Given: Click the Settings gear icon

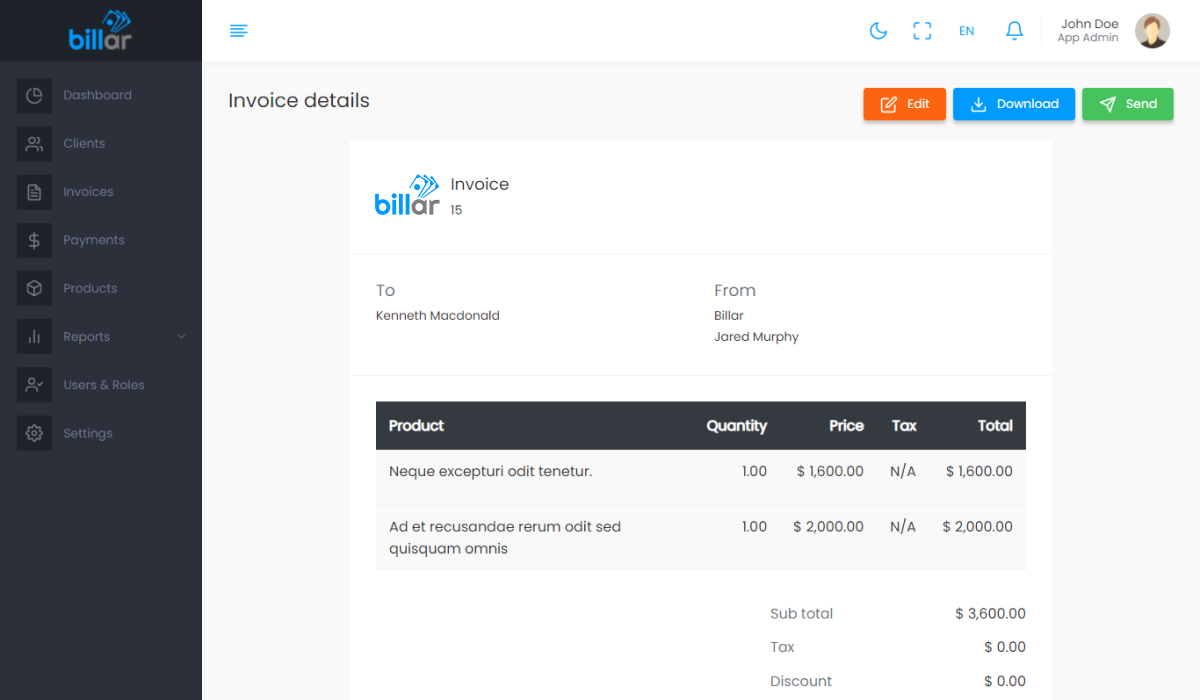Looking at the screenshot, I should click(x=34, y=433).
